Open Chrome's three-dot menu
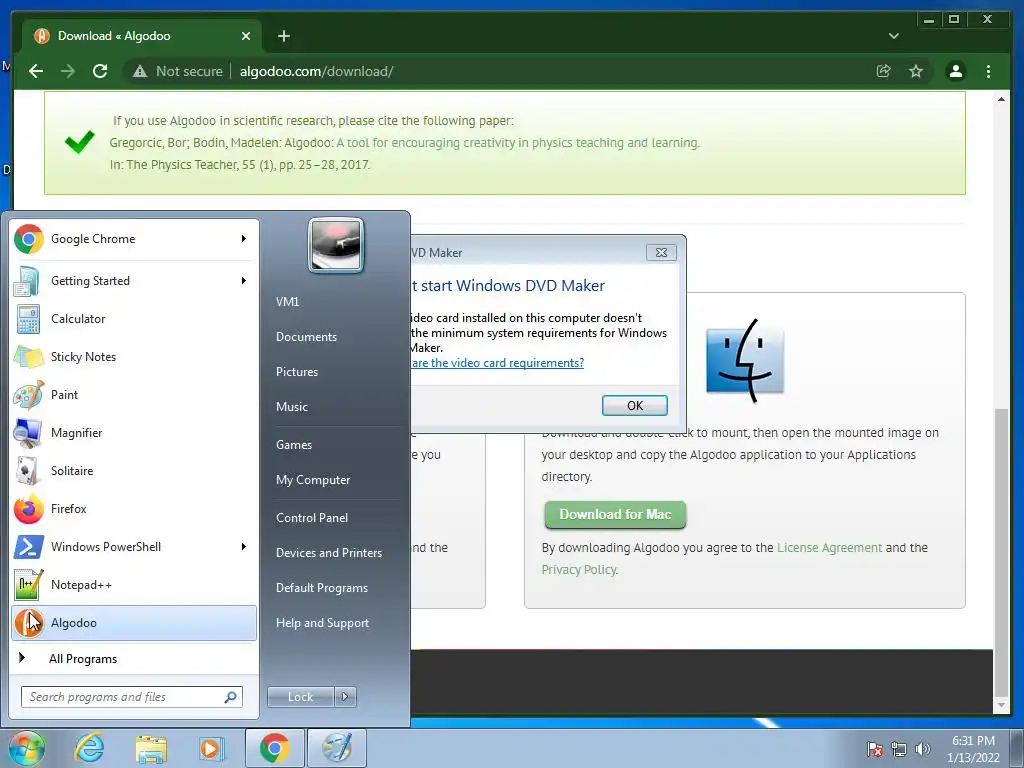 [988, 71]
